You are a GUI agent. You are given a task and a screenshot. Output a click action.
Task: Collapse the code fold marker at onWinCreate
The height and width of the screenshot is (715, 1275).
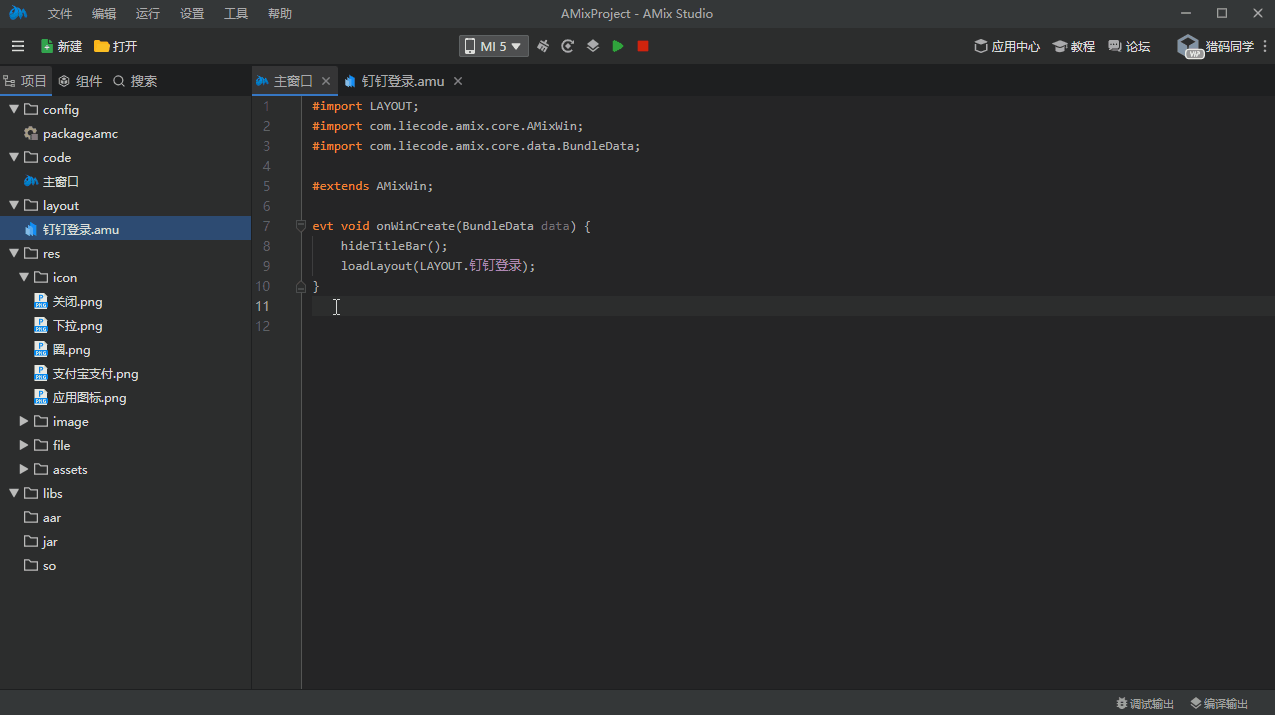tap(301, 226)
